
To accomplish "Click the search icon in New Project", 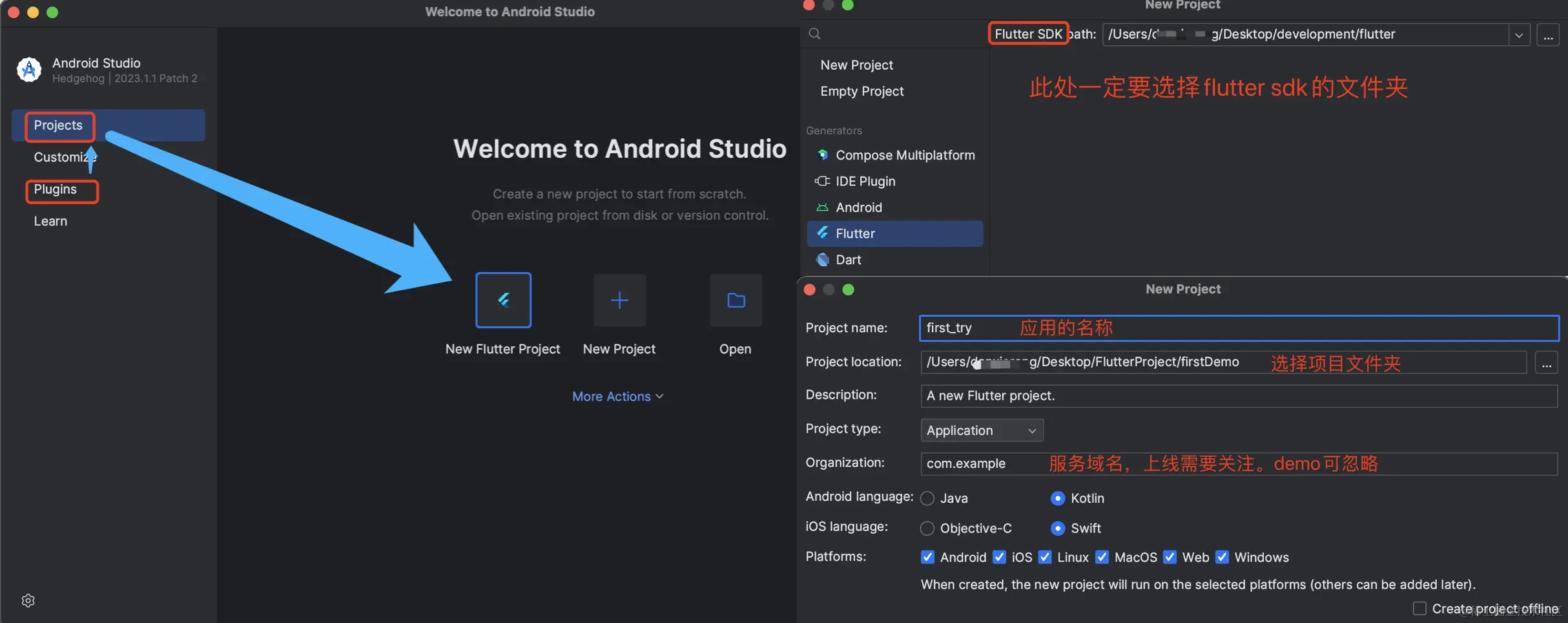I will pos(815,34).
